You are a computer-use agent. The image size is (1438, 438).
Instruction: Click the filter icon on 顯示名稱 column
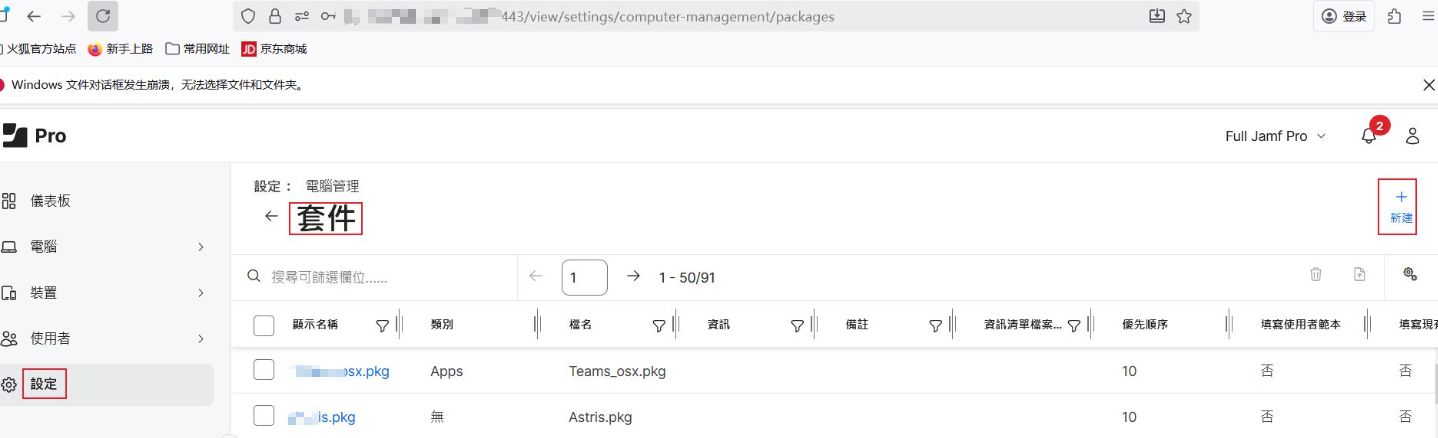click(x=382, y=325)
